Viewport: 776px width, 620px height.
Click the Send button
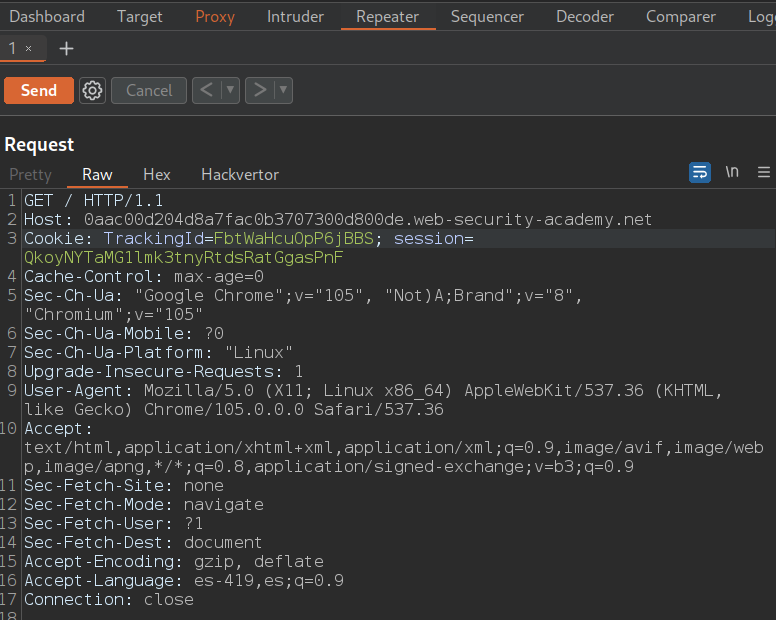pyautogui.click(x=39, y=90)
